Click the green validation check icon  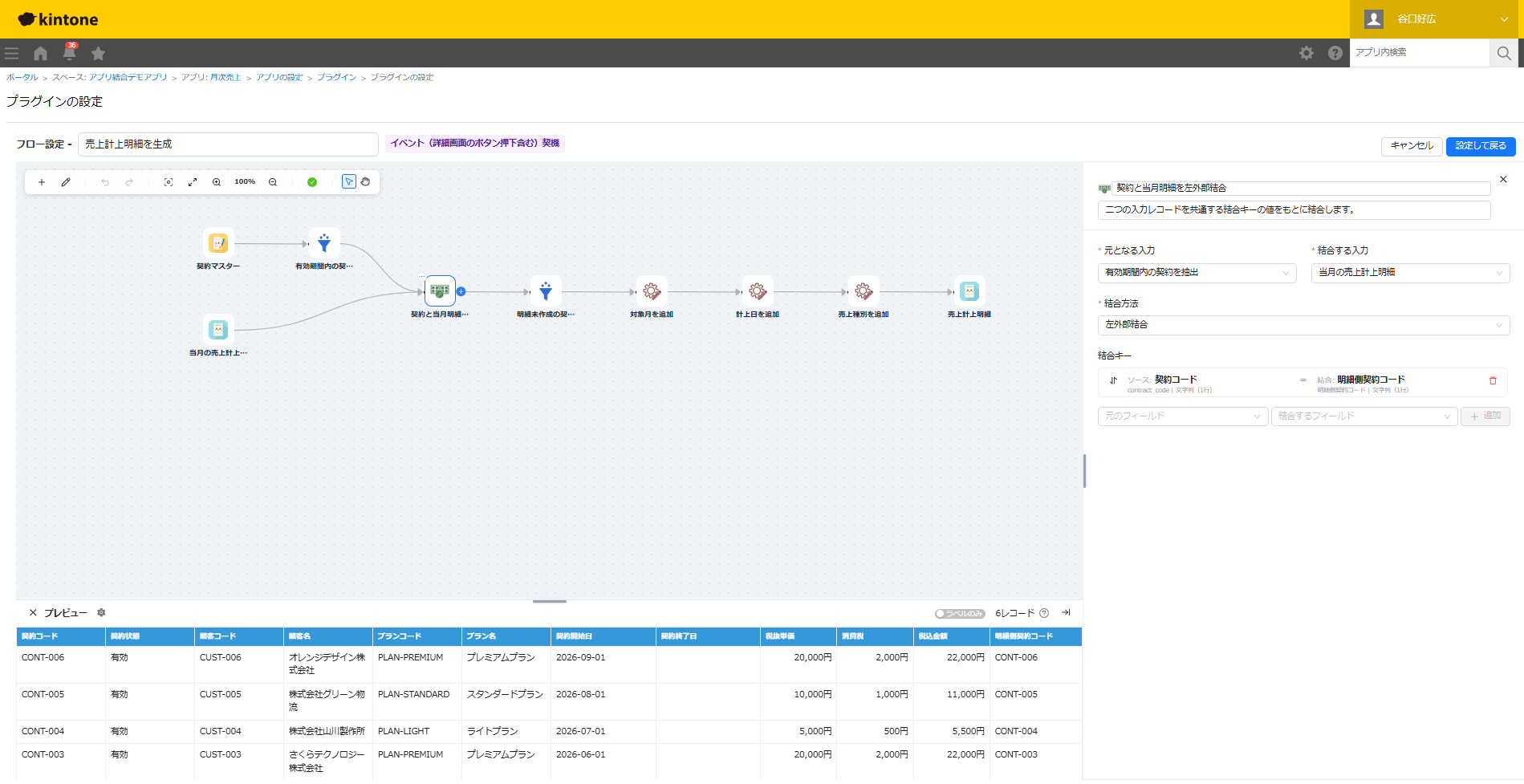pyautogui.click(x=312, y=182)
